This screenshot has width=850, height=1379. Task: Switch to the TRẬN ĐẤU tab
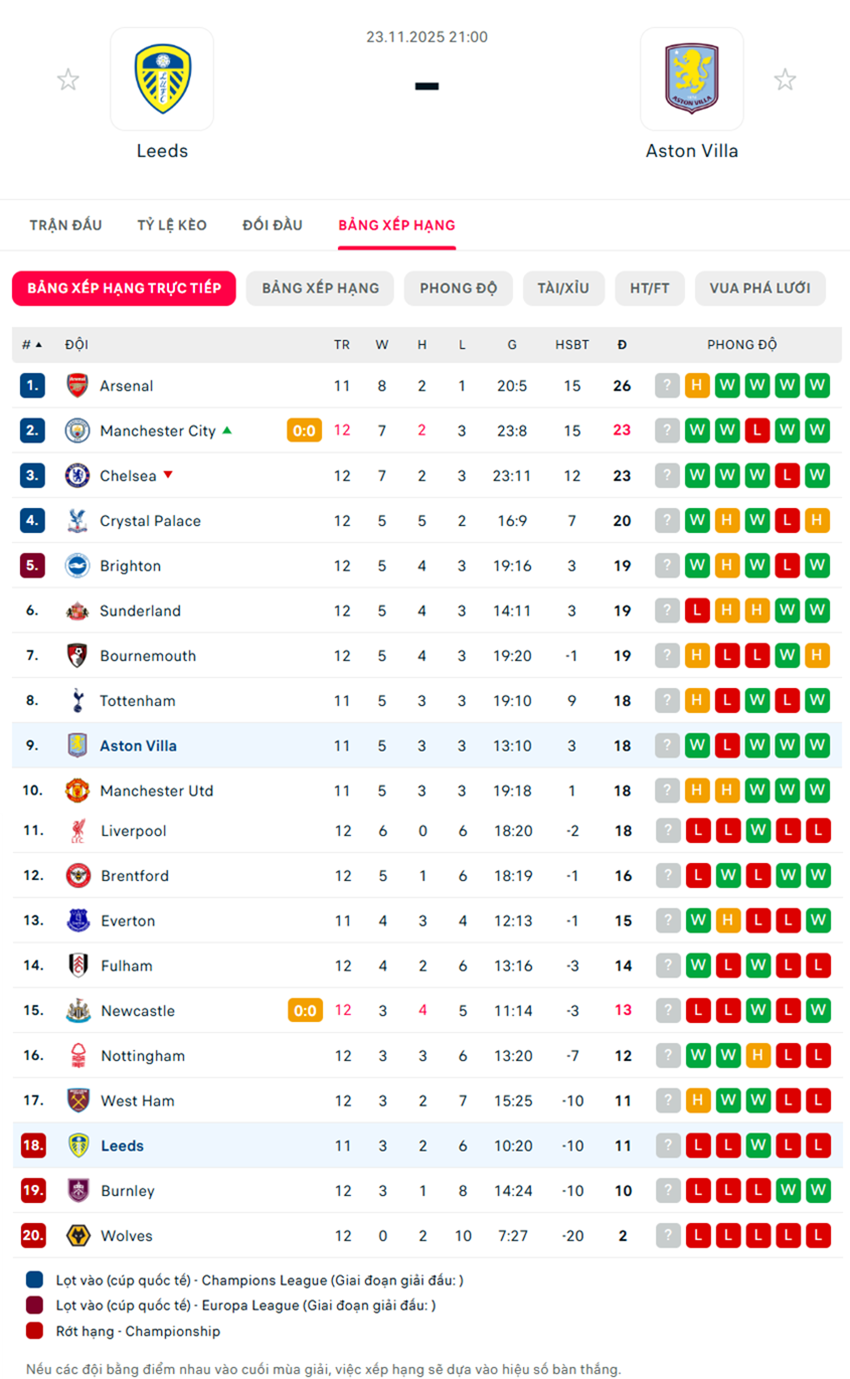coord(66,225)
